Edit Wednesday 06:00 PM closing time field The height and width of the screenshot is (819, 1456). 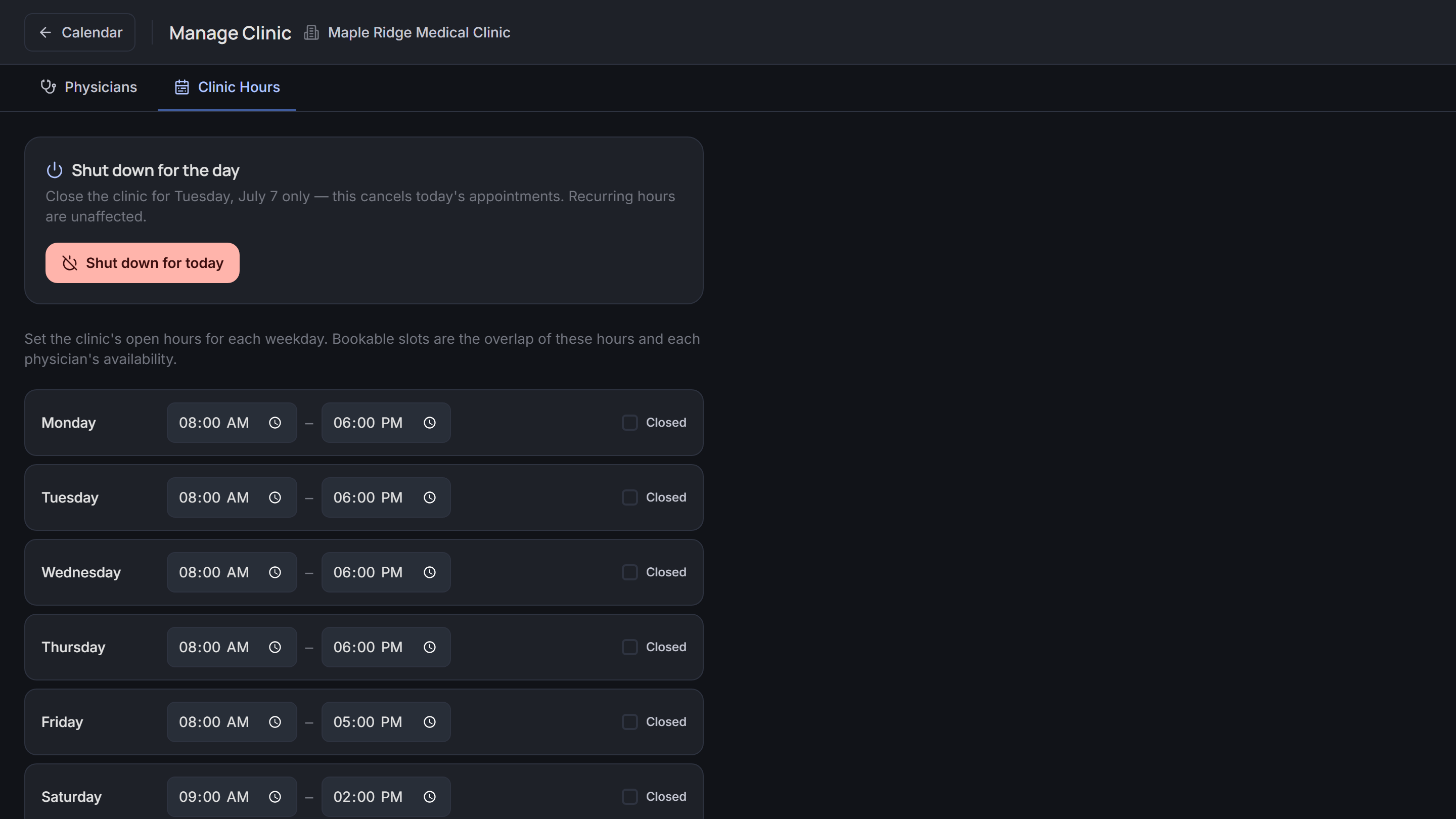(386, 573)
